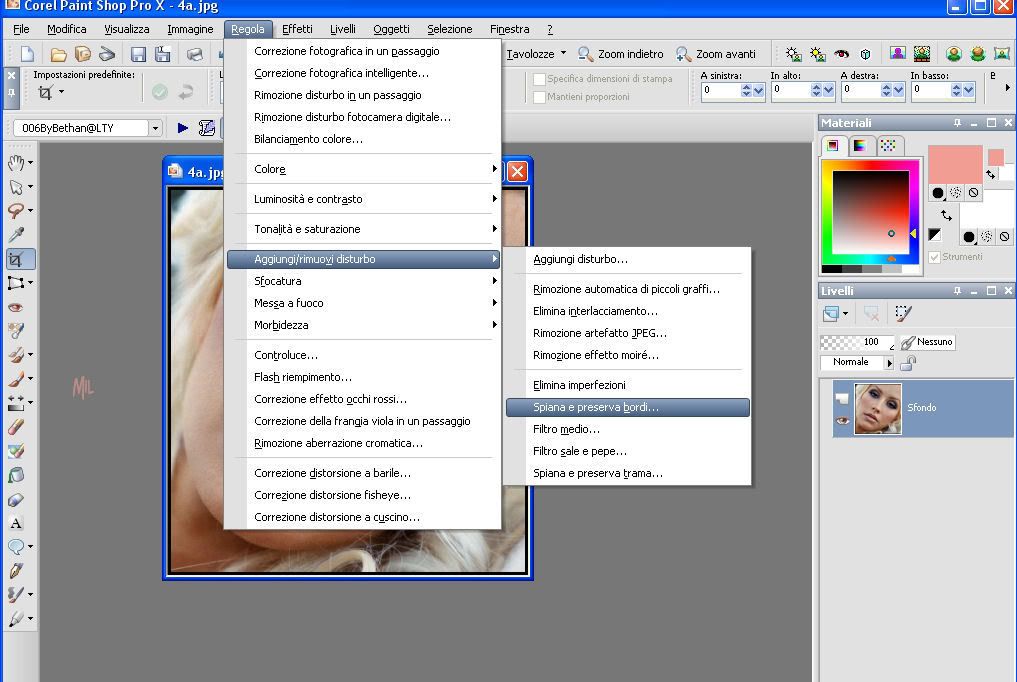This screenshot has width=1017, height=682.
Task: Select the Pan hand tool
Action: click(x=16, y=163)
